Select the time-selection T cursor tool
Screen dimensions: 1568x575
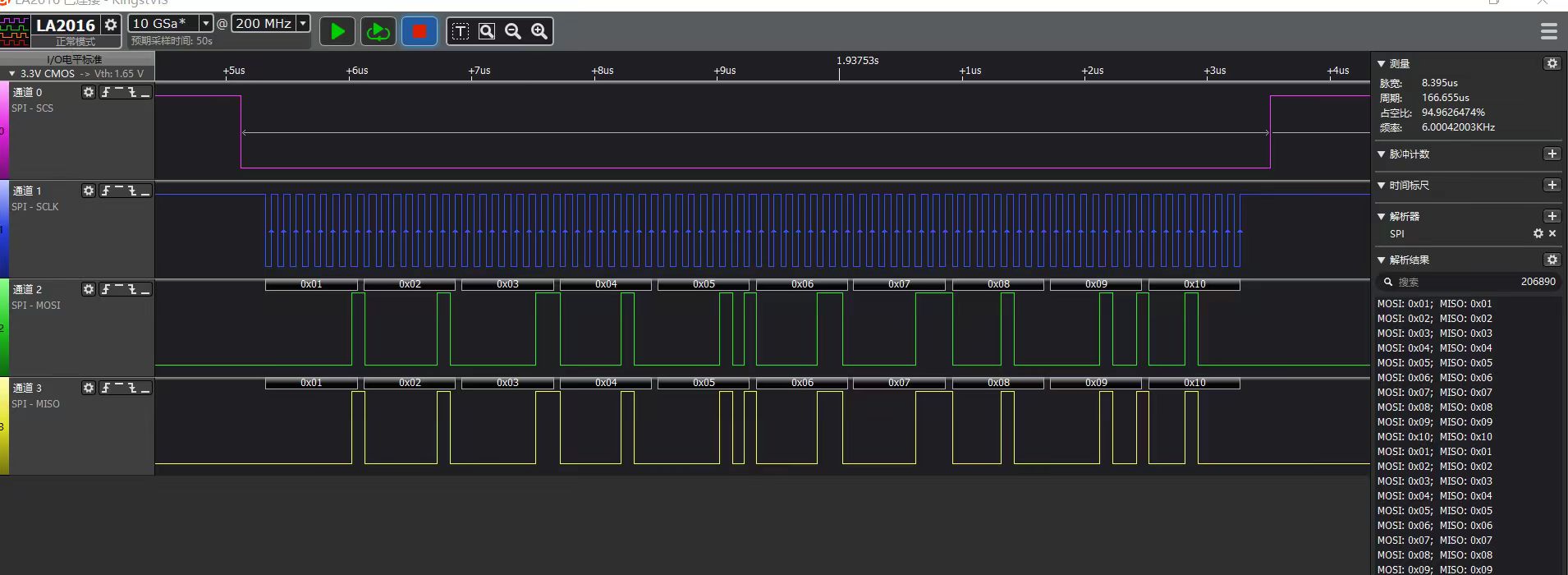tap(461, 31)
